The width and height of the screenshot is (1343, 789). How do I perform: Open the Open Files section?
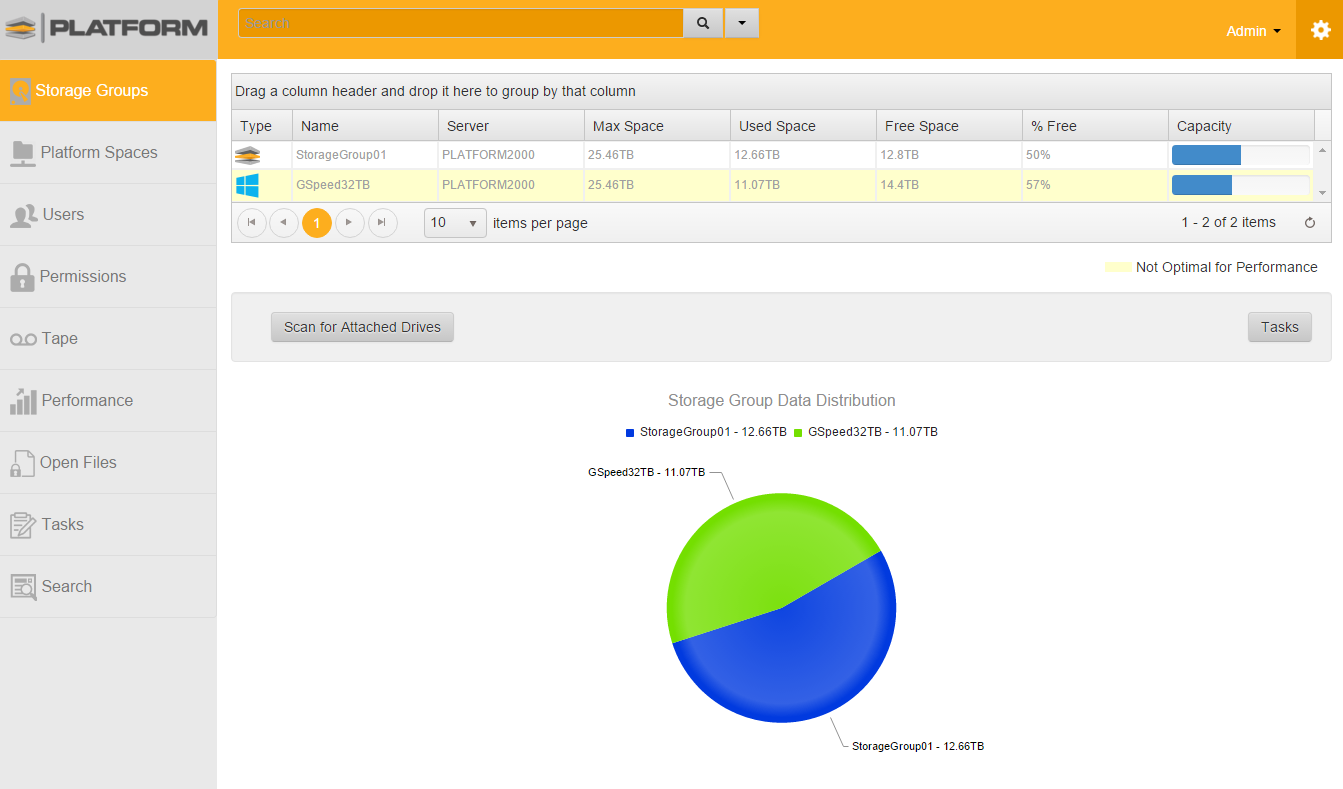108,463
